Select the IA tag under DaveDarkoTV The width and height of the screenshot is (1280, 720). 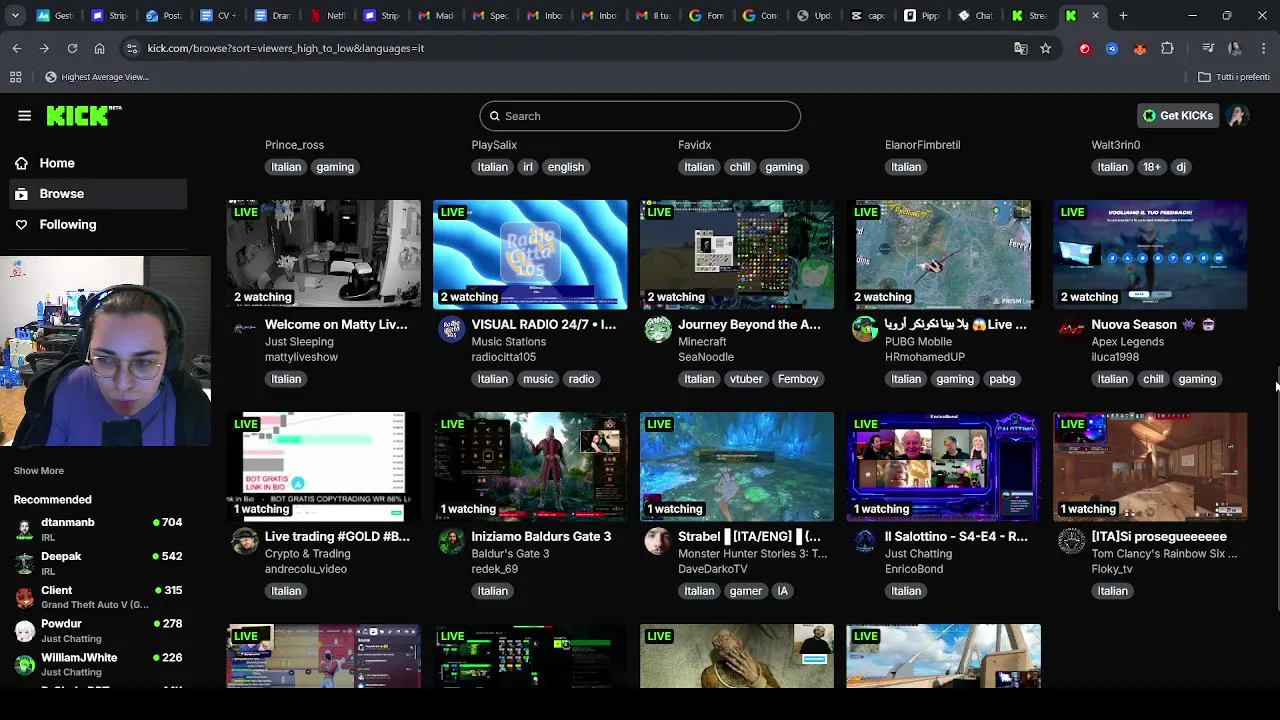click(783, 591)
